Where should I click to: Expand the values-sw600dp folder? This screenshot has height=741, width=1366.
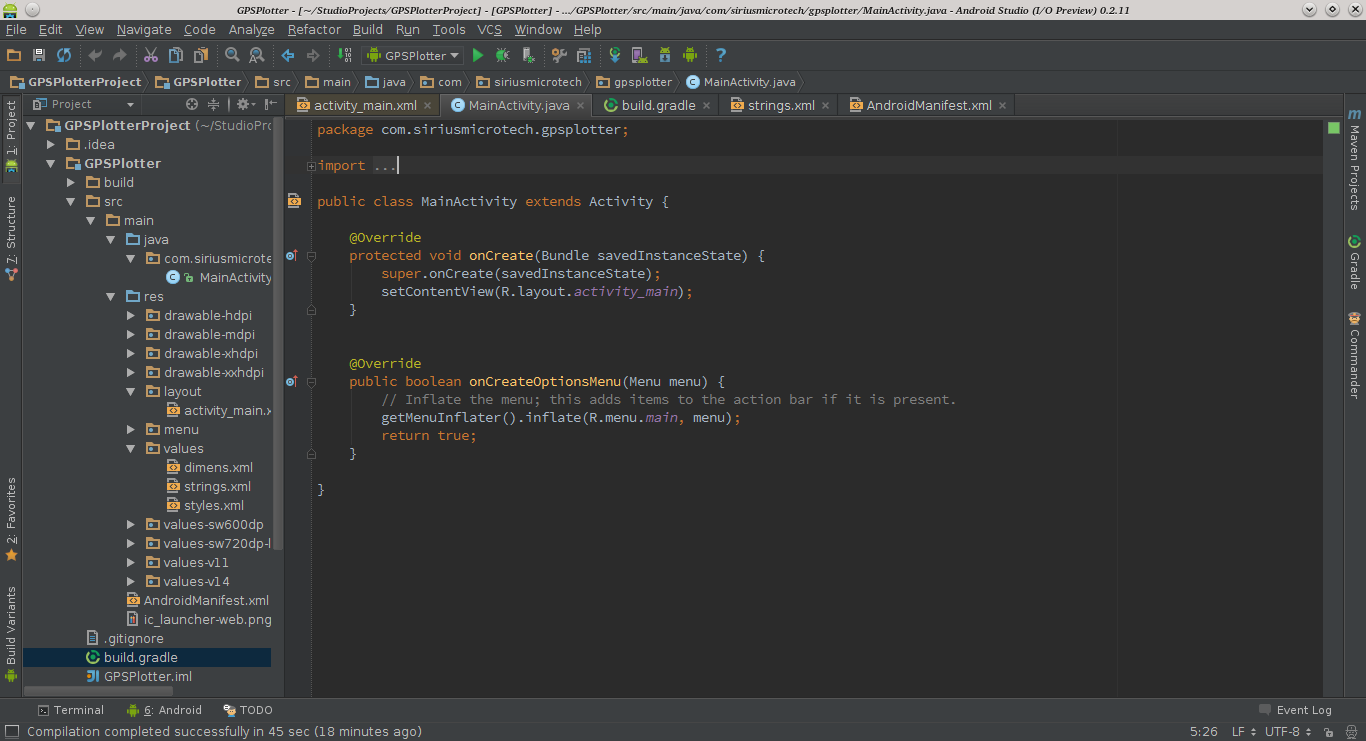click(130, 524)
